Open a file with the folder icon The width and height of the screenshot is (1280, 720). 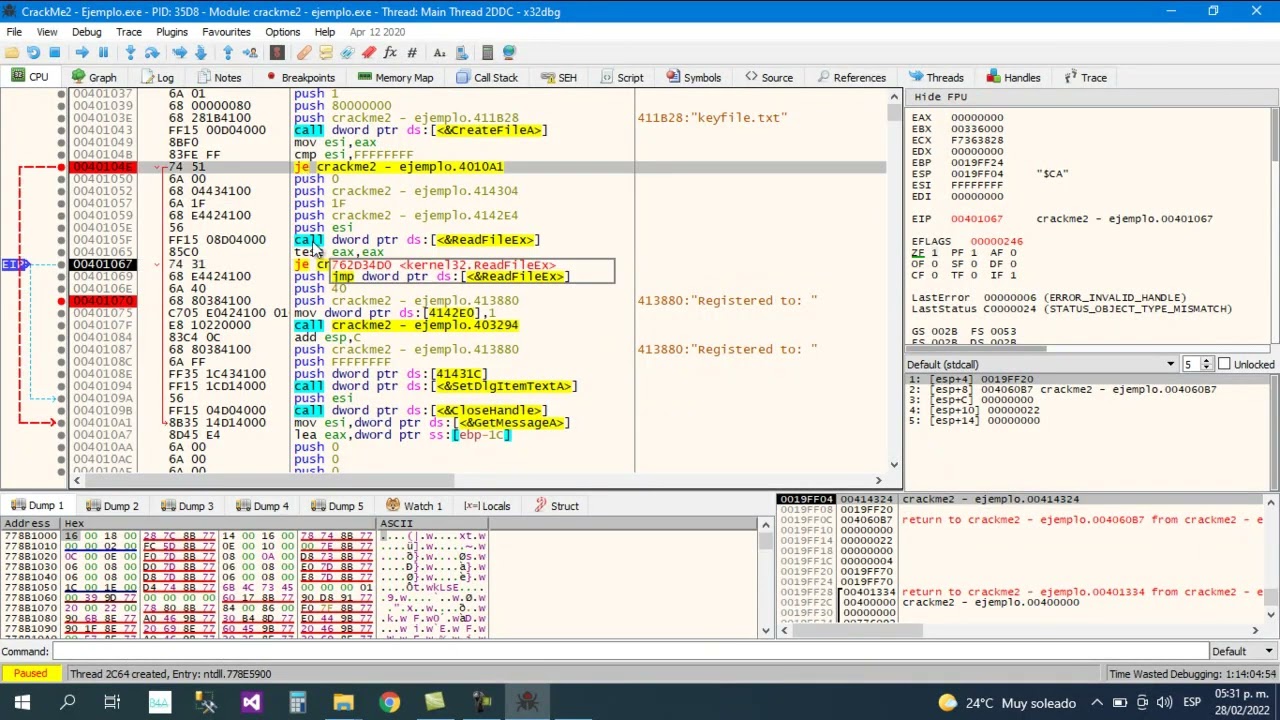point(12,52)
